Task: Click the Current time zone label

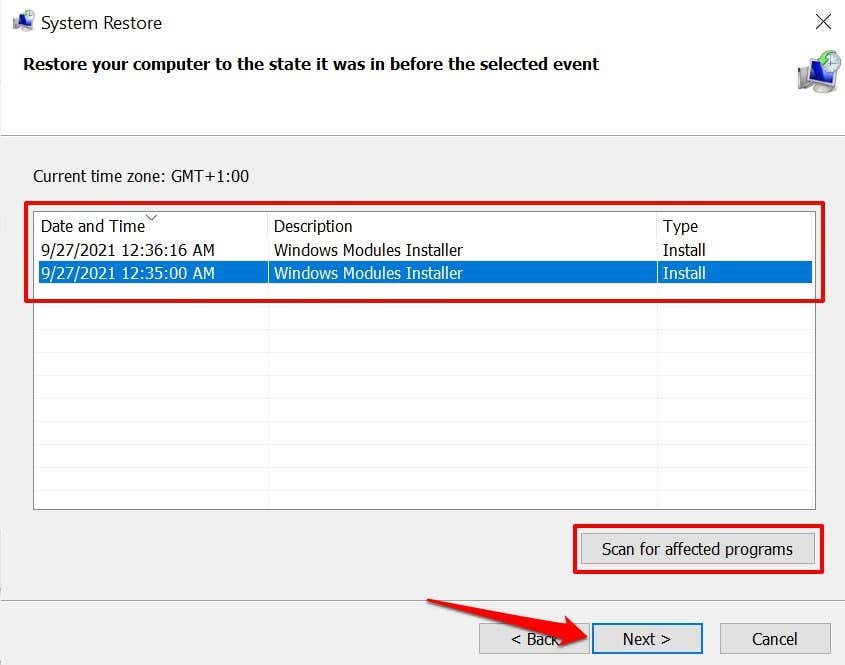Action: tap(141, 176)
